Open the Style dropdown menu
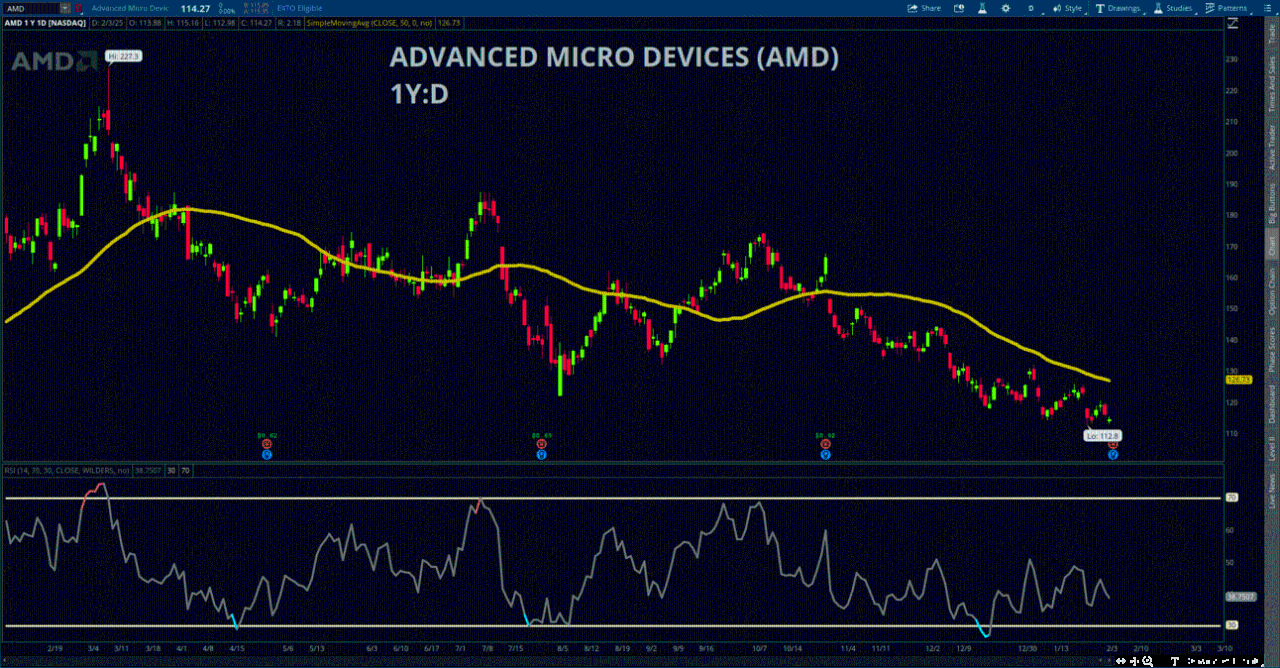Screen dimensions: 1280x668 (x=1067, y=8)
